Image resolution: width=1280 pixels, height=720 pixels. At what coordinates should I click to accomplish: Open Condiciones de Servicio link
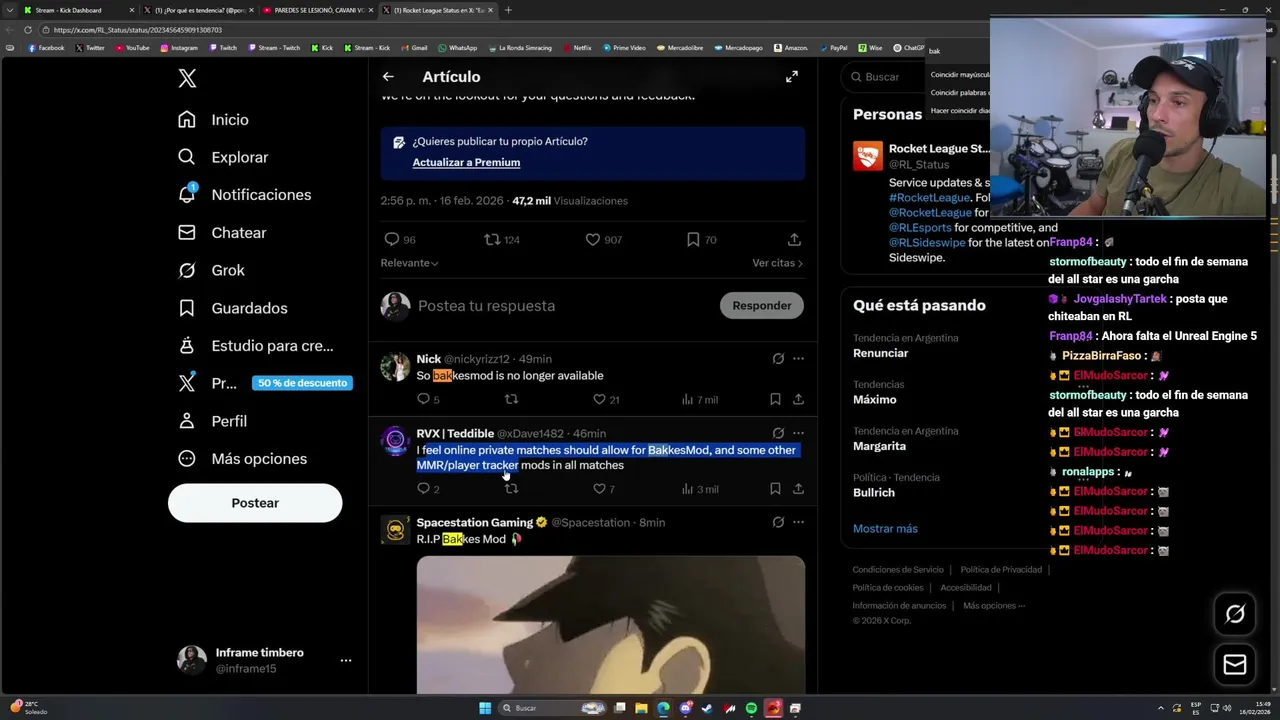click(898, 570)
